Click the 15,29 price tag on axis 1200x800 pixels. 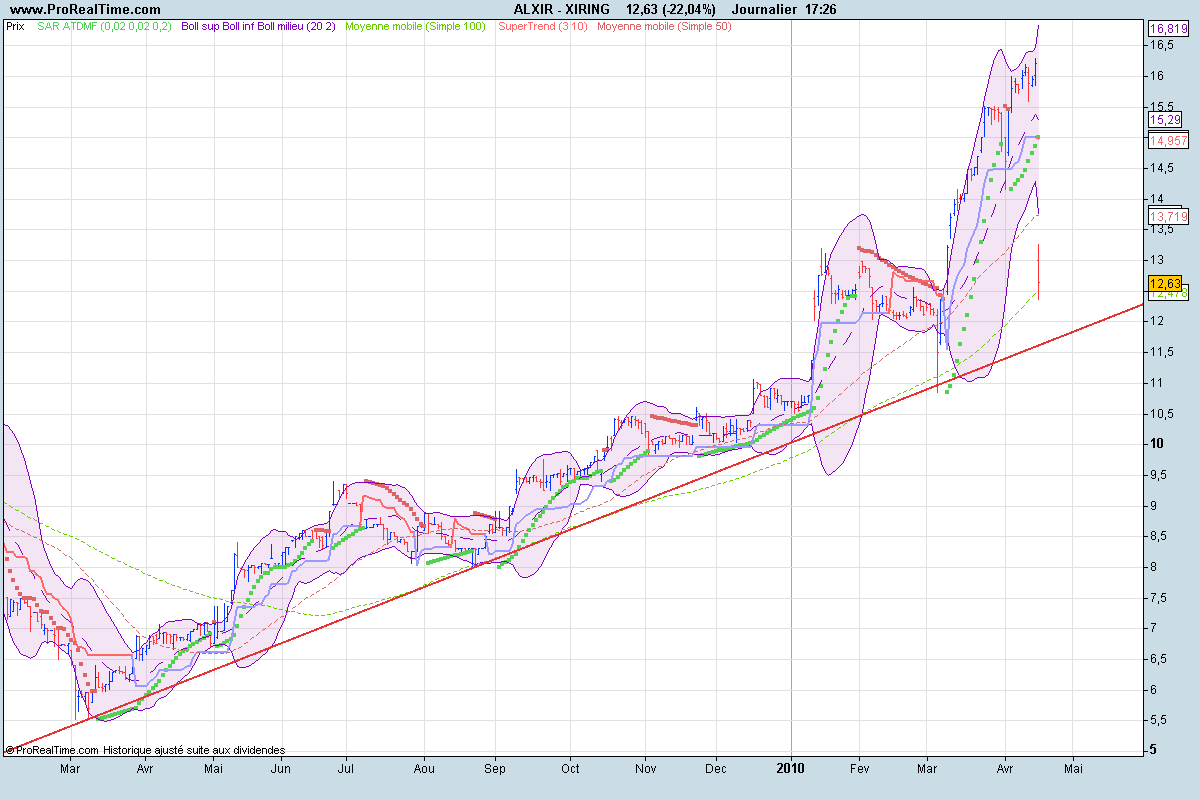point(1164,120)
